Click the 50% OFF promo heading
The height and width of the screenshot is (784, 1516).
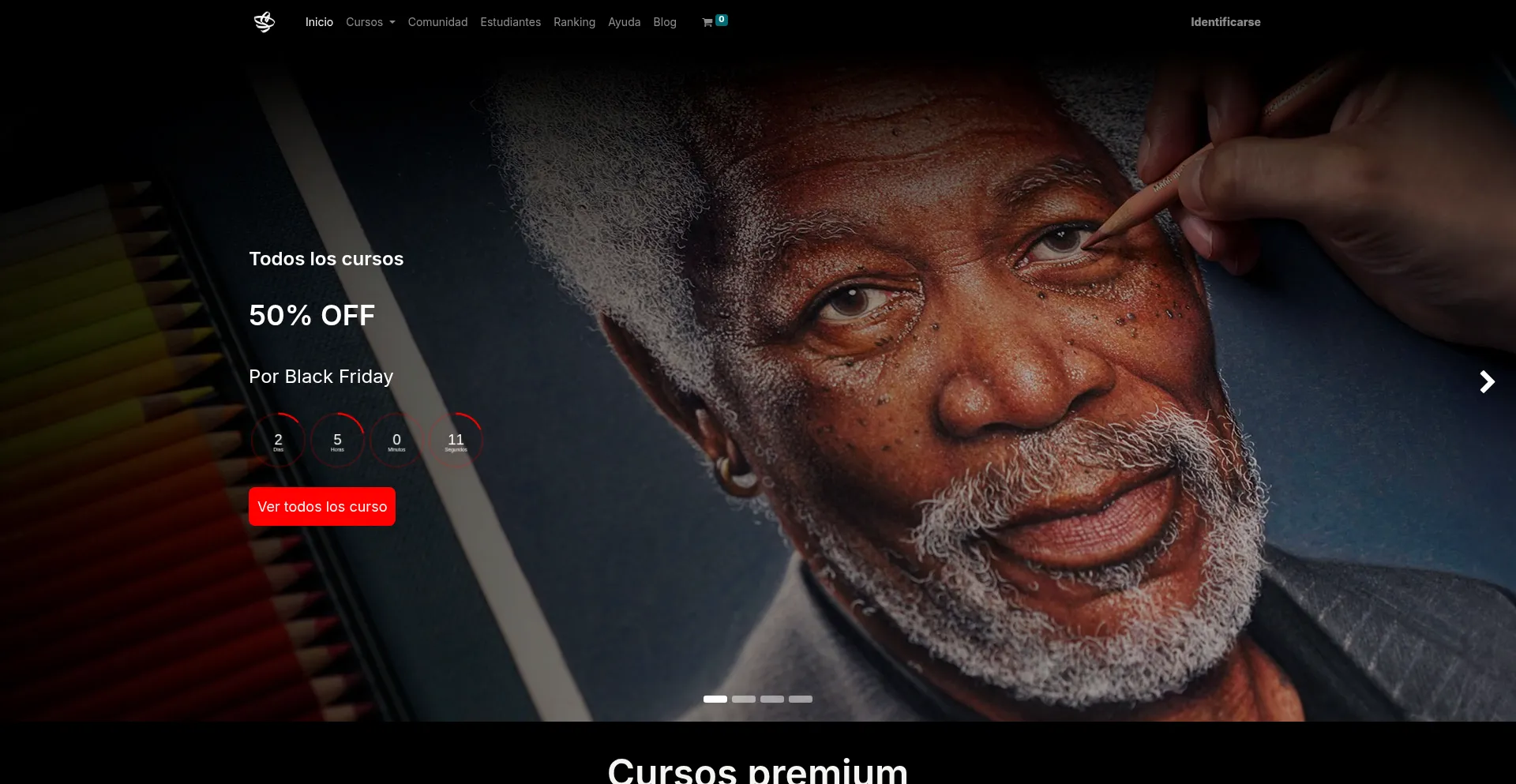(312, 316)
